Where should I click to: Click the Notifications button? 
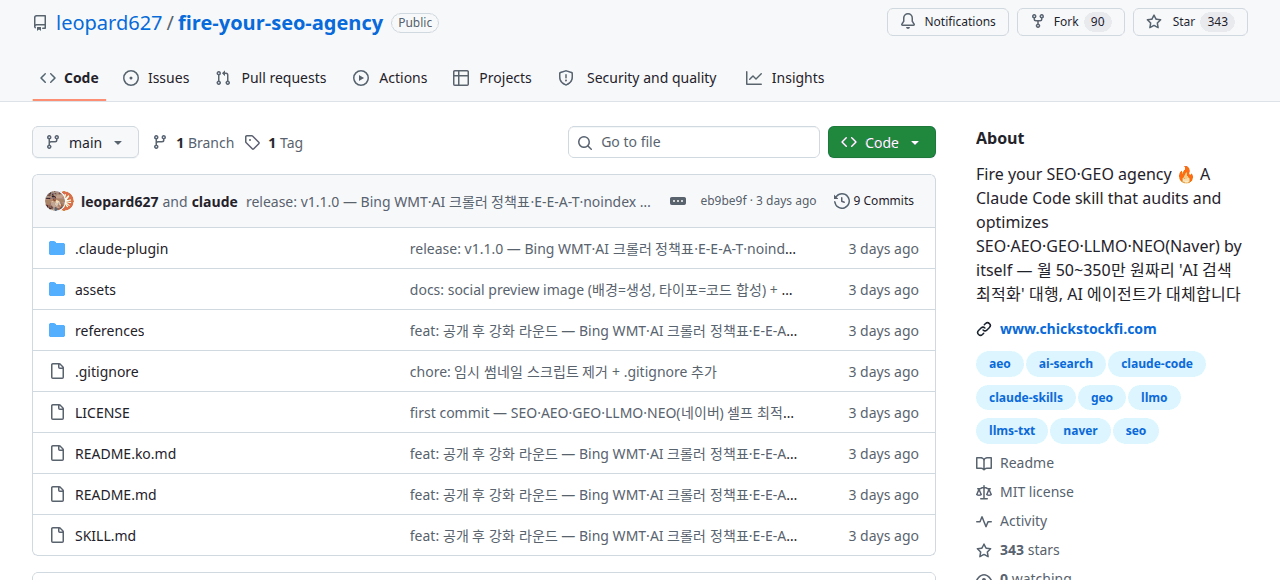coord(948,22)
